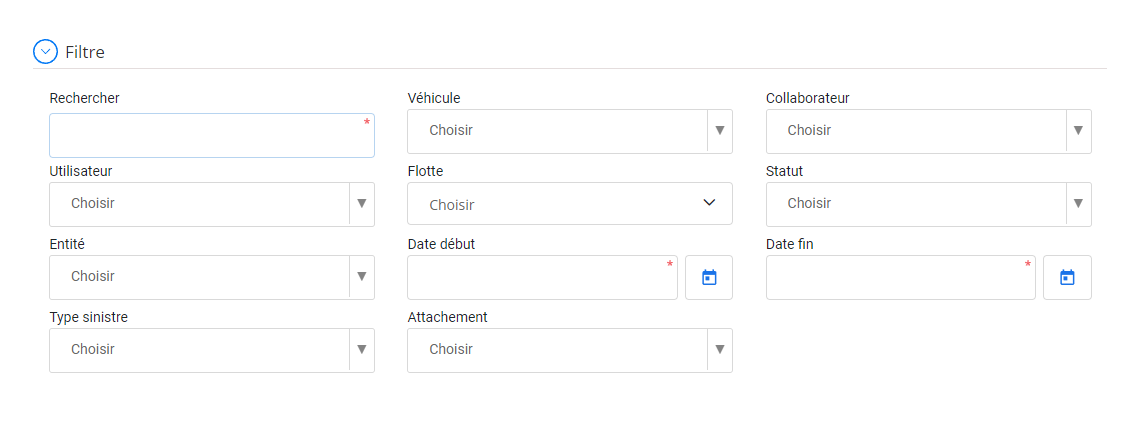Click the Rechercher text field
This screenshot has width=1142, height=423.
click(x=212, y=135)
